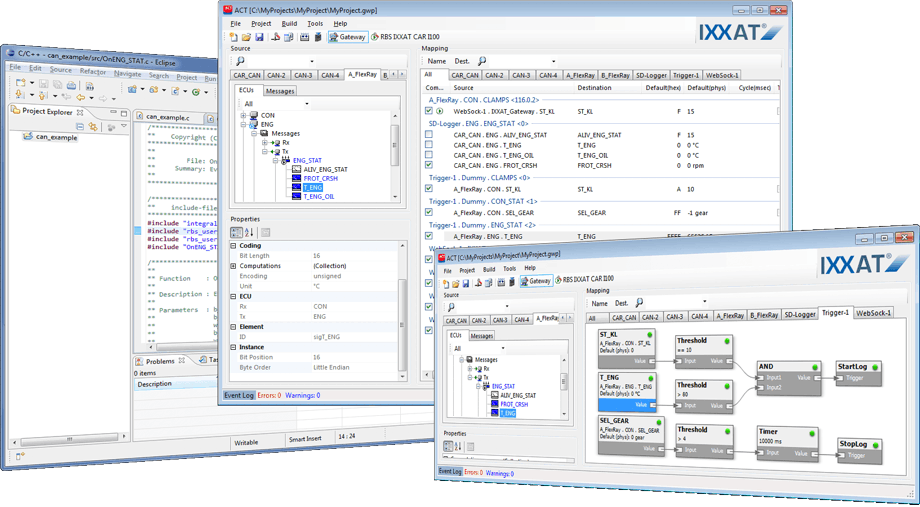
Task: Collapse Coding section in Properties grid
Action: (234, 246)
